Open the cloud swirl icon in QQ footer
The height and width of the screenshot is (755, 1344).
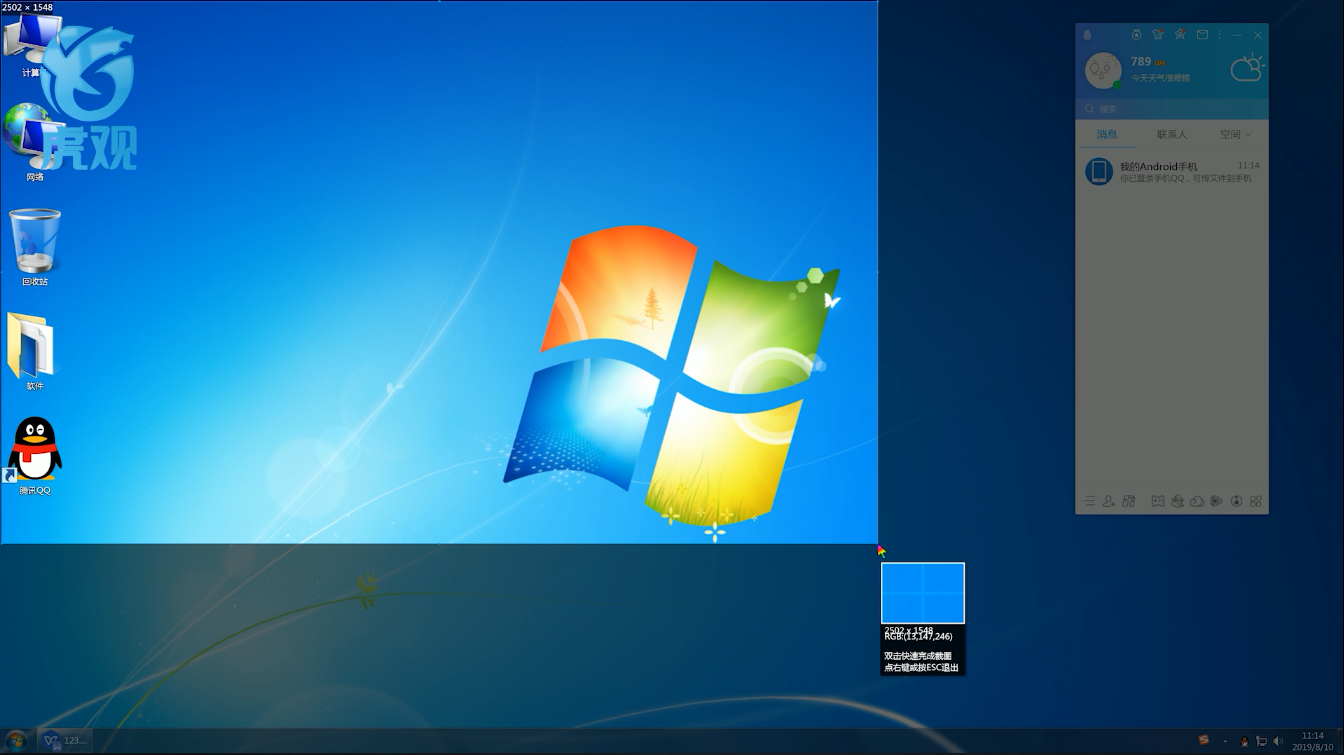click(x=1197, y=501)
